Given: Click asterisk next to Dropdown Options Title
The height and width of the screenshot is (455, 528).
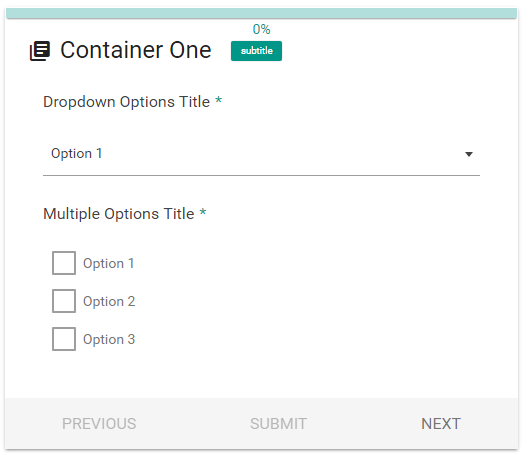Looking at the screenshot, I should (x=219, y=100).
